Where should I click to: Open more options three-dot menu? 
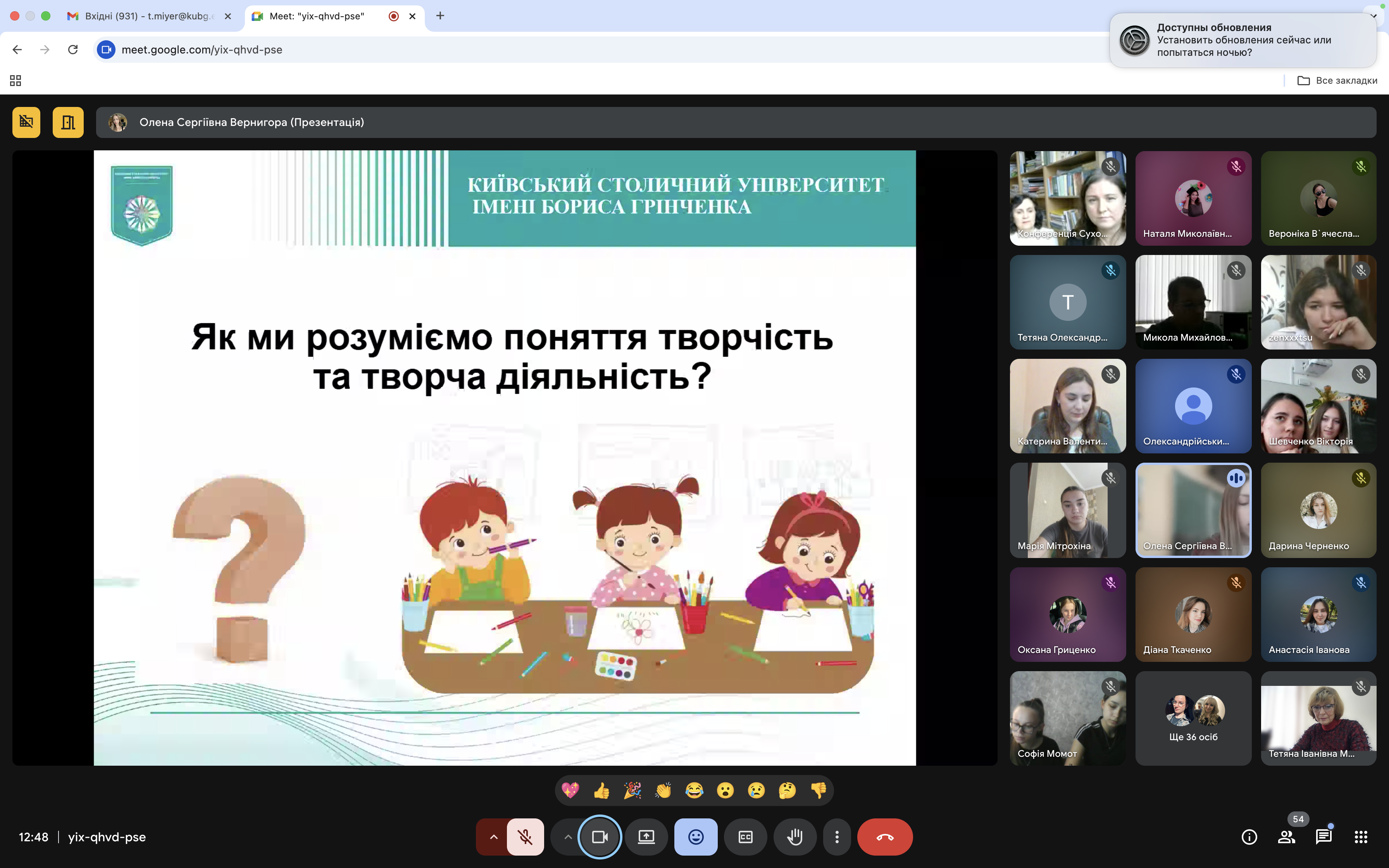837,837
